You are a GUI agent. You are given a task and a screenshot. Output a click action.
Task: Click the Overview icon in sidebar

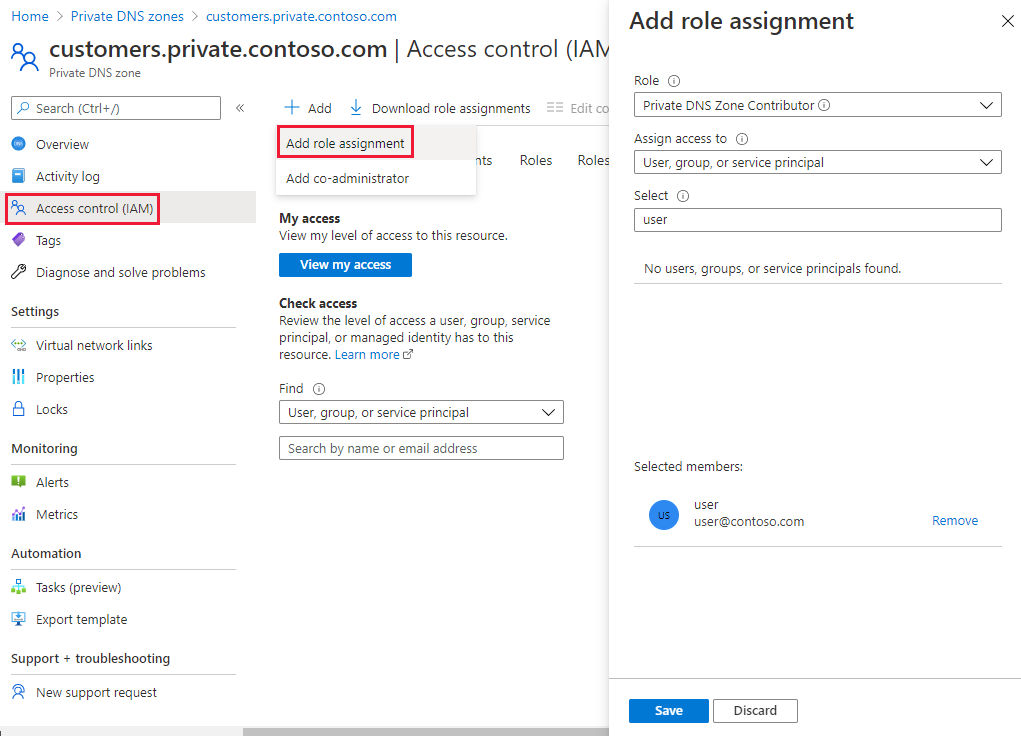[x=18, y=144]
